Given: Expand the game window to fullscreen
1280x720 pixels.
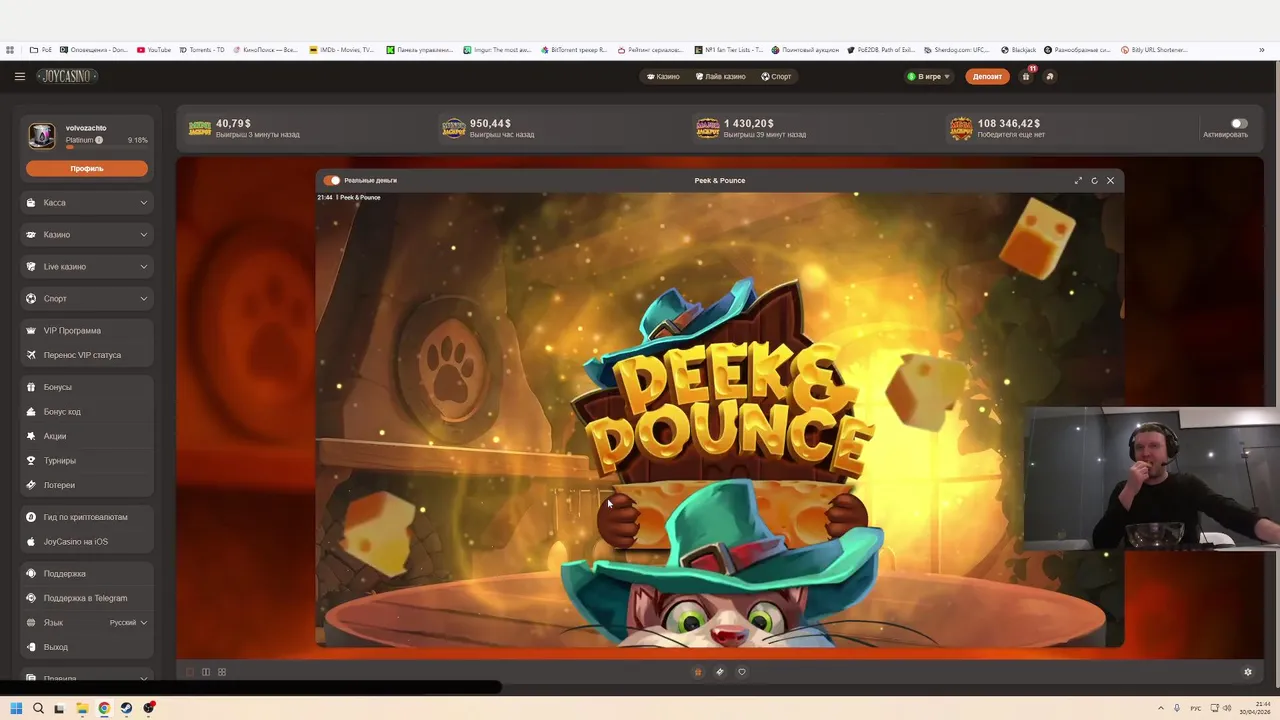Looking at the screenshot, I should [x=1078, y=181].
